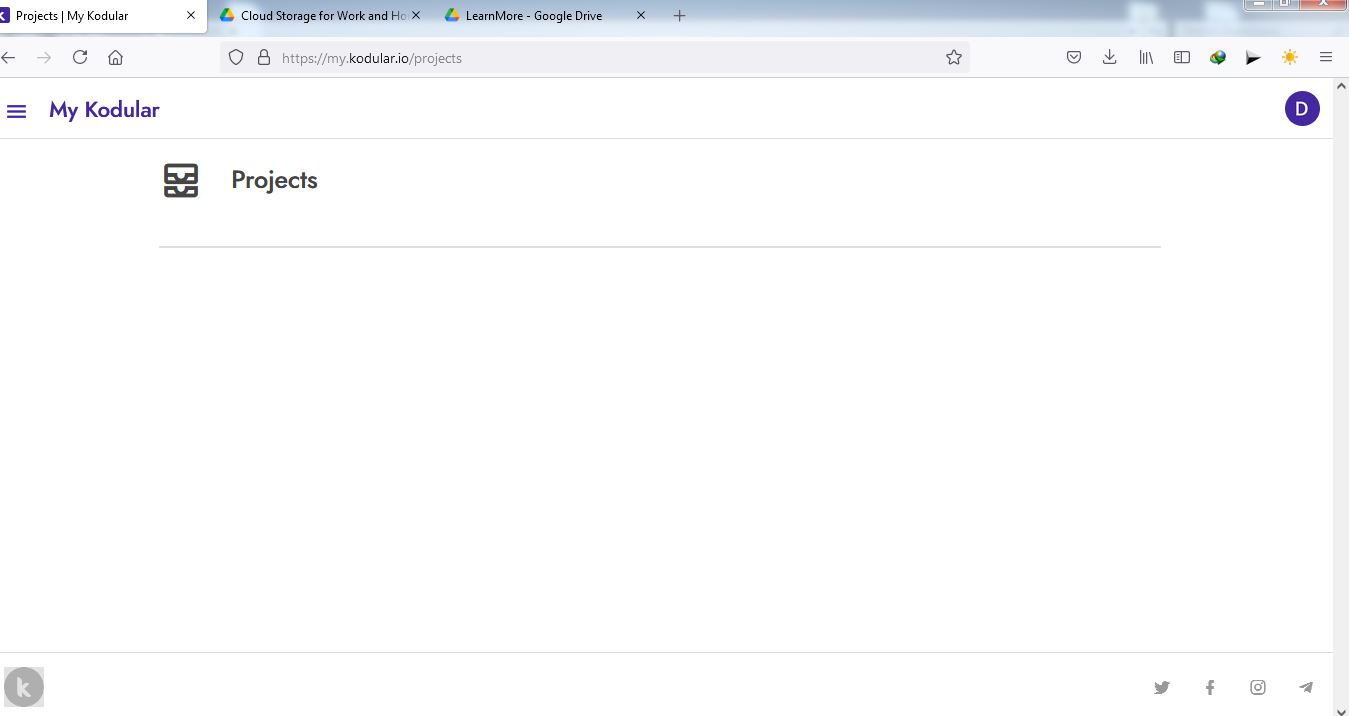Open Kodular Instagram page icon

(x=1258, y=687)
